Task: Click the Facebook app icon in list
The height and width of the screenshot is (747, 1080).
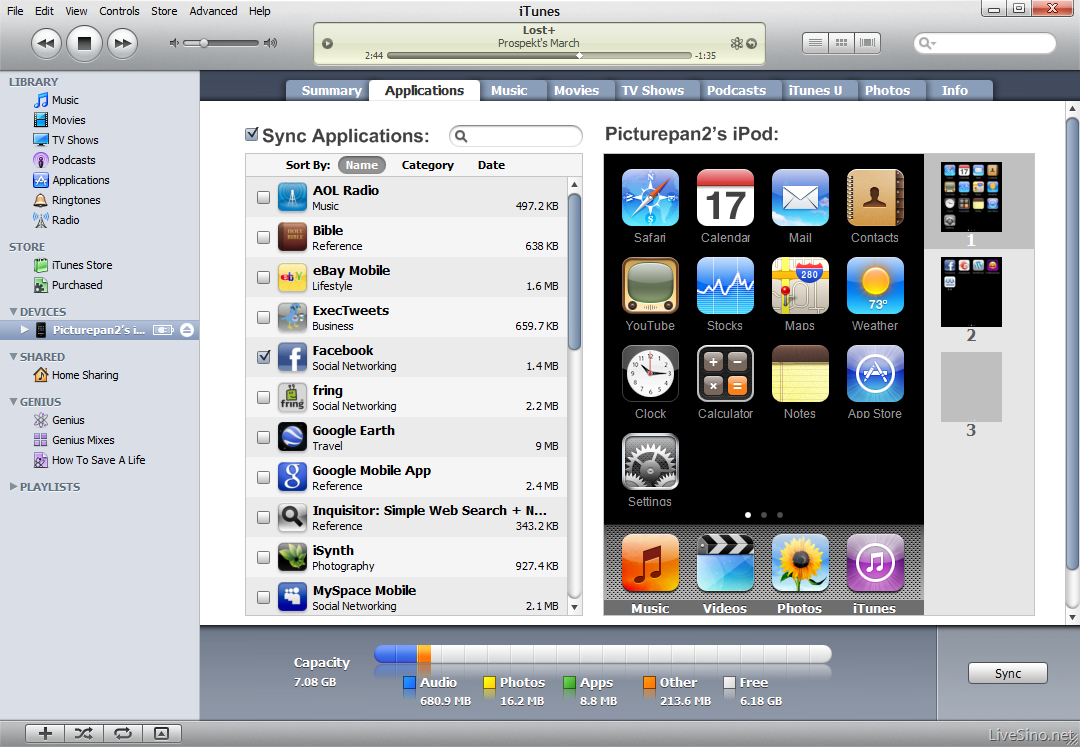Action: tap(292, 357)
